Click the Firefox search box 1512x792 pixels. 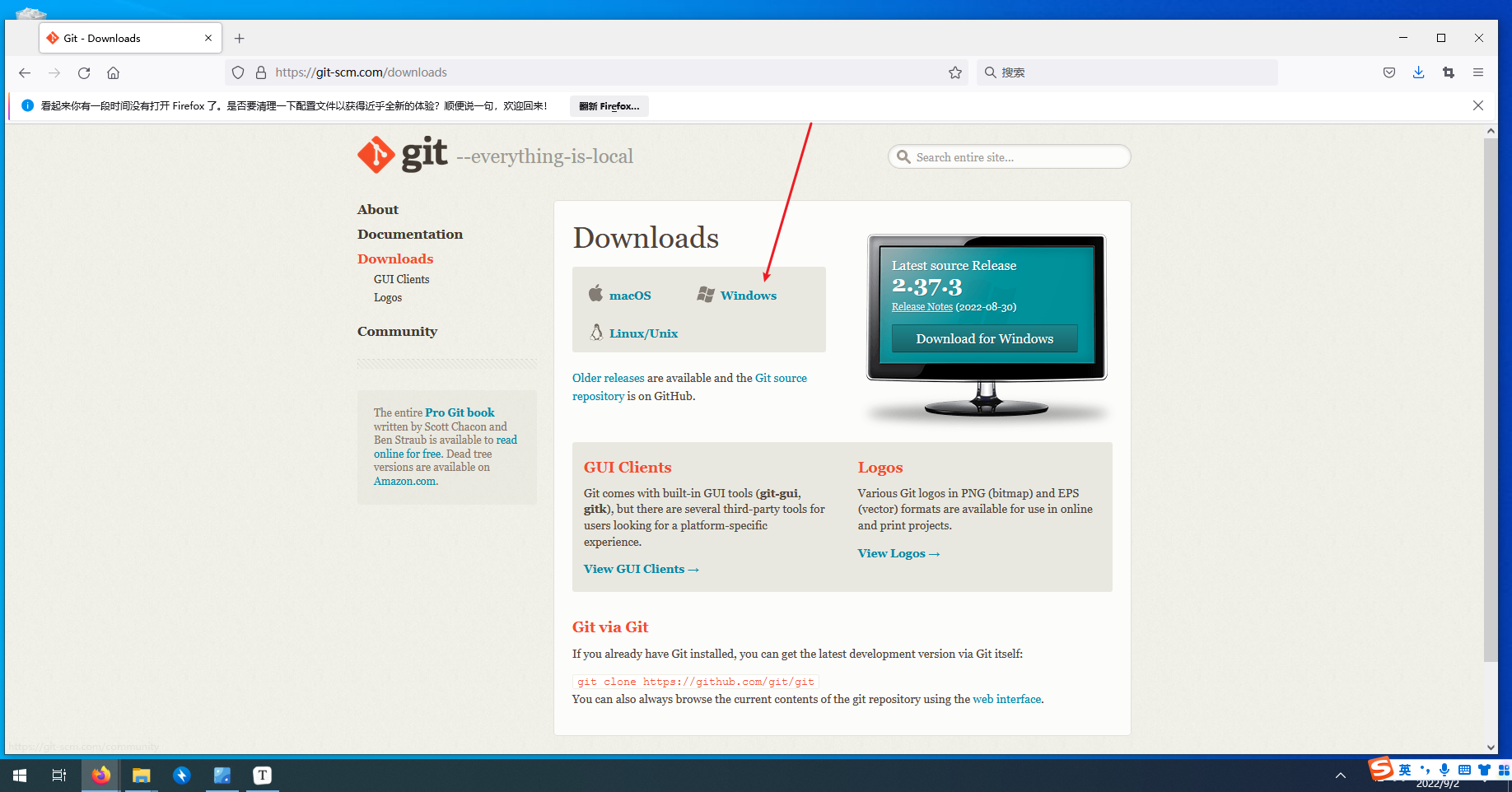coord(1127,72)
